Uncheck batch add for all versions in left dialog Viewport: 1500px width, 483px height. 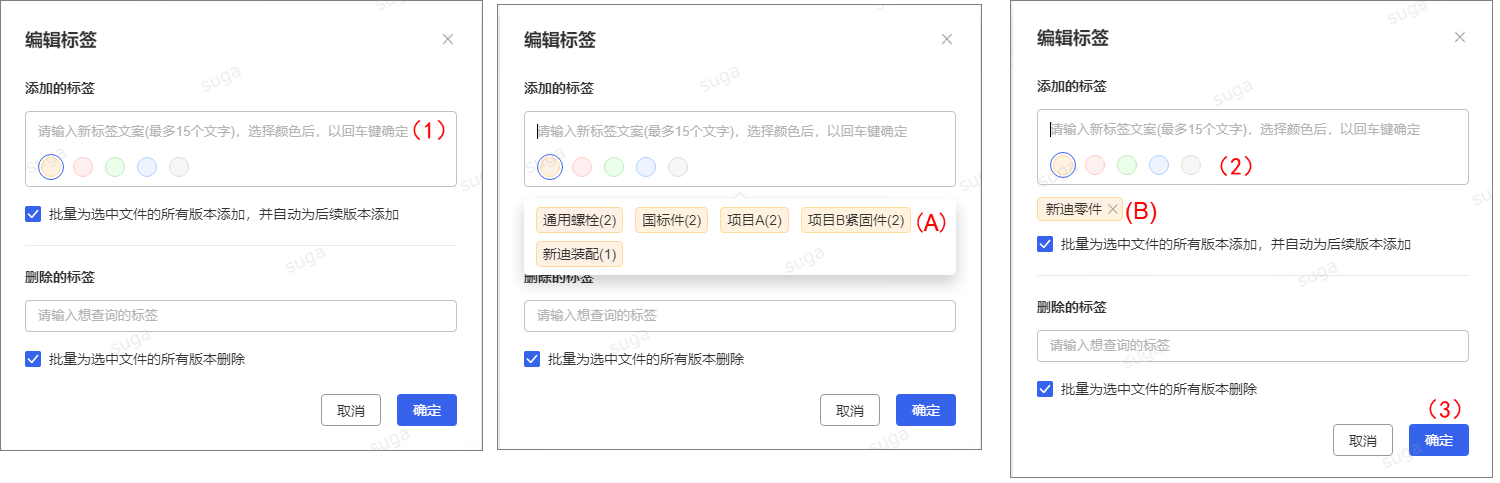click(x=34, y=214)
